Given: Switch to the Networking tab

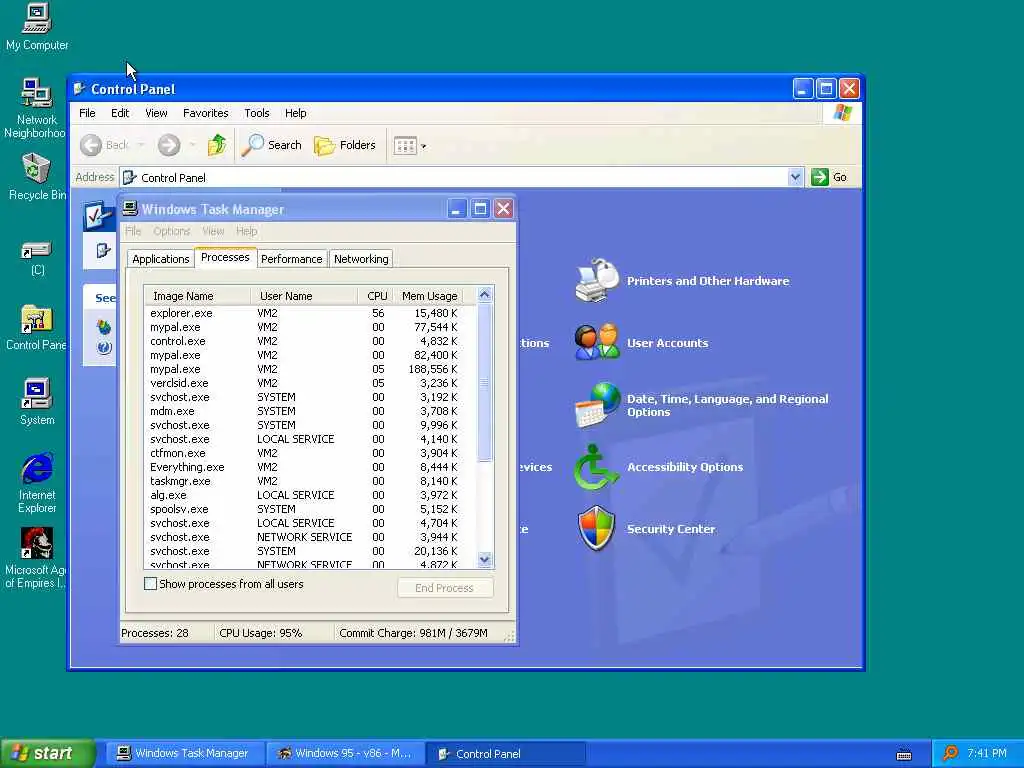Looking at the screenshot, I should tap(361, 259).
